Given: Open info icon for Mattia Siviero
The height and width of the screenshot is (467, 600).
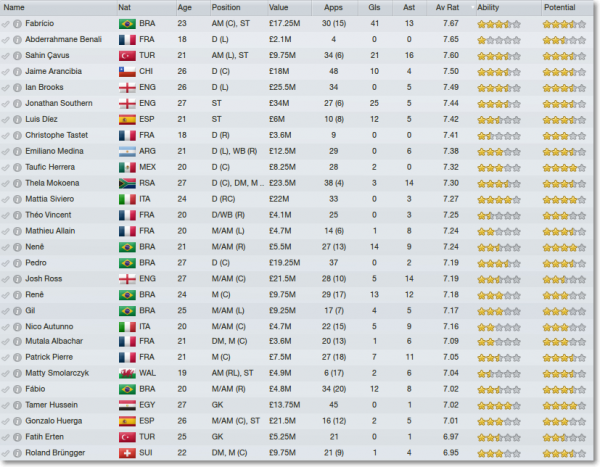Looking at the screenshot, I should coord(17,199).
